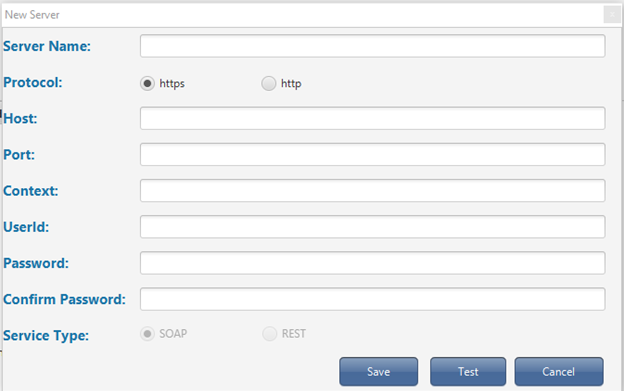Click the Confirm Password input field
The width and height of the screenshot is (624, 391).
(x=372, y=299)
